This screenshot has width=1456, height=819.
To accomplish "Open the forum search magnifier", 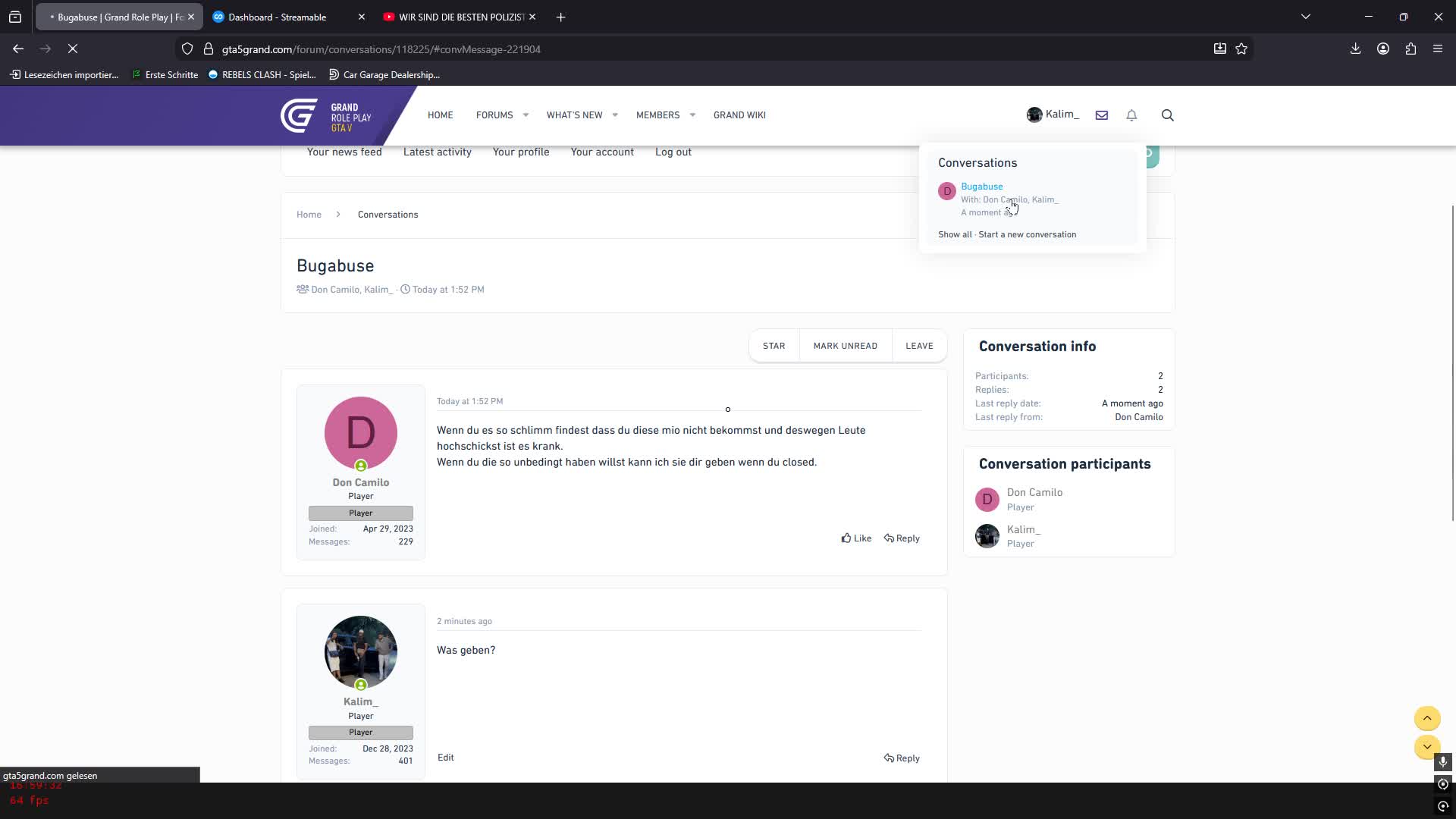I will [x=1167, y=115].
